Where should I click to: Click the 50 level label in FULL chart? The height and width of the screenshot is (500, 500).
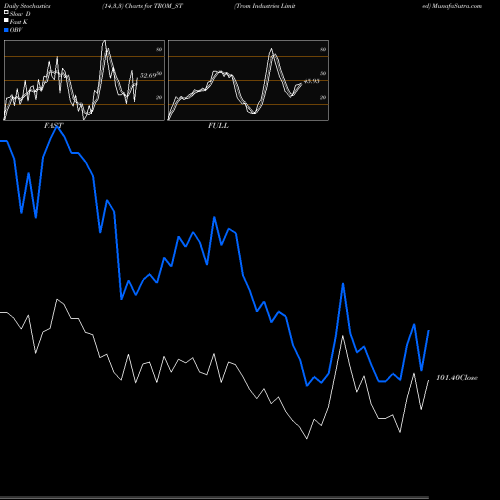[323, 73]
